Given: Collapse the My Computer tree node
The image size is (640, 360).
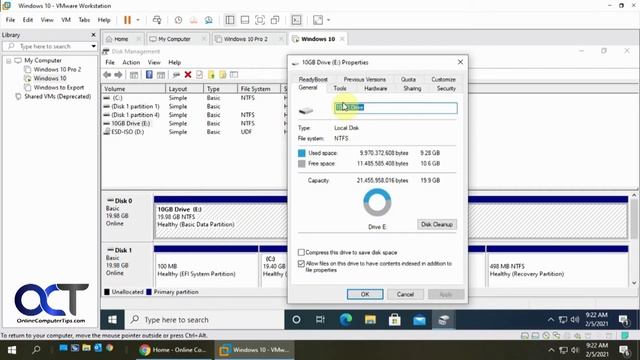Looking at the screenshot, I should click(x=8, y=61).
